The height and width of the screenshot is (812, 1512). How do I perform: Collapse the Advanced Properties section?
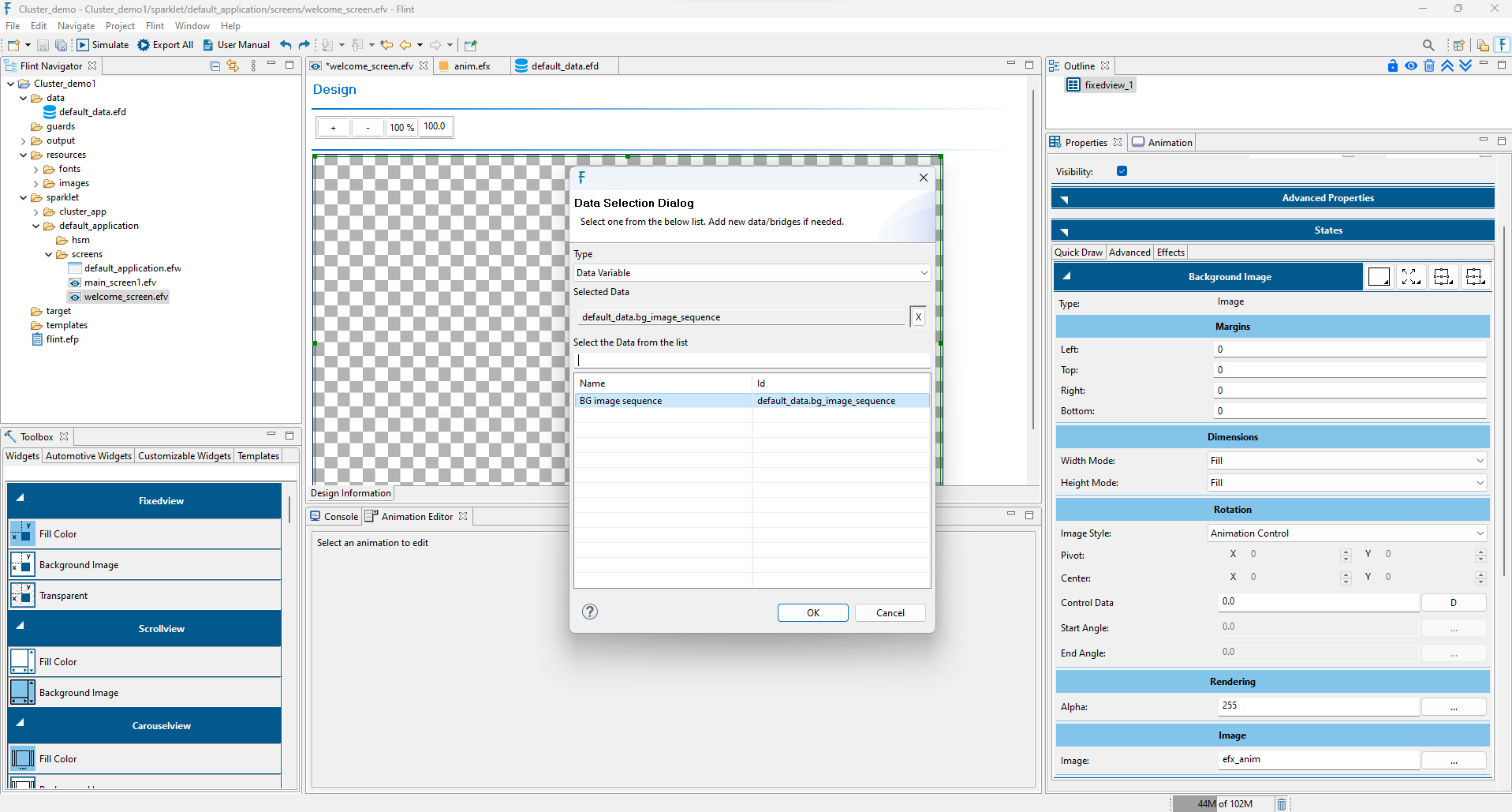[x=1066, y=198]
